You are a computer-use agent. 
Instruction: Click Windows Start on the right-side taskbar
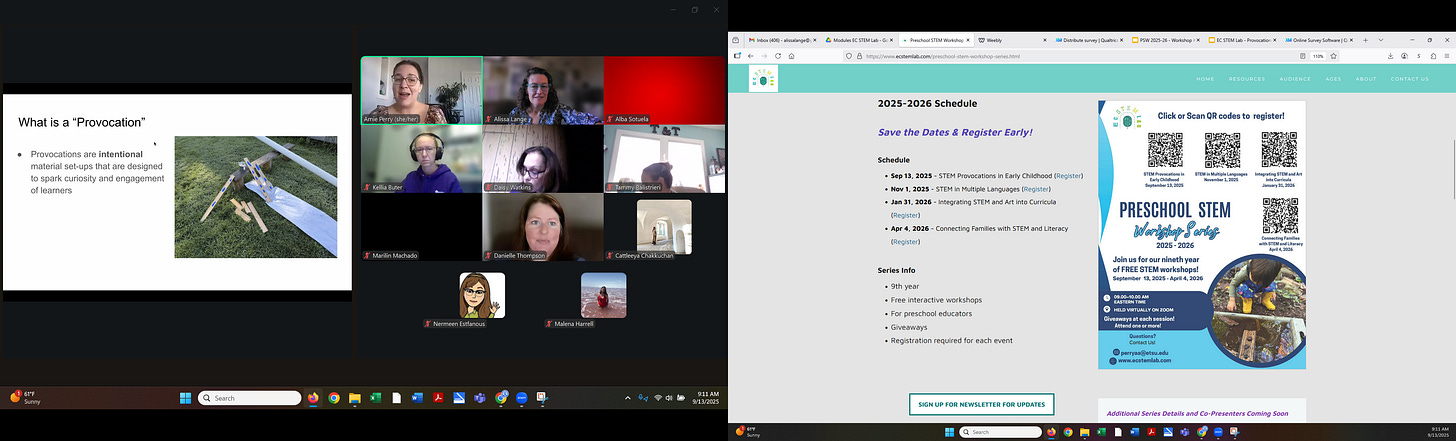tap(949, 432)
